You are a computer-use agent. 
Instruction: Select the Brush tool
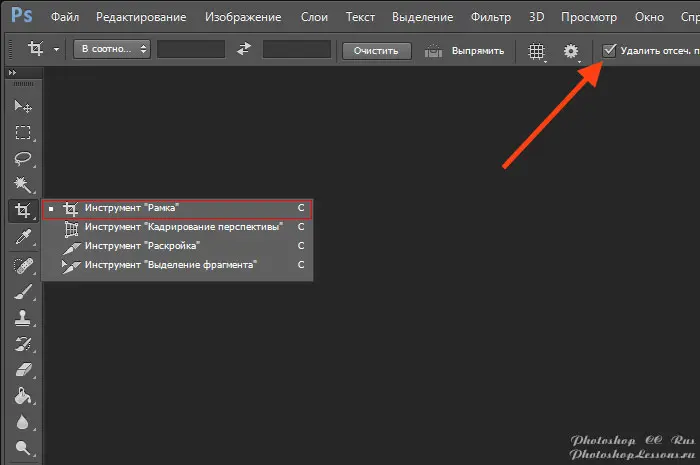[22, 292]
